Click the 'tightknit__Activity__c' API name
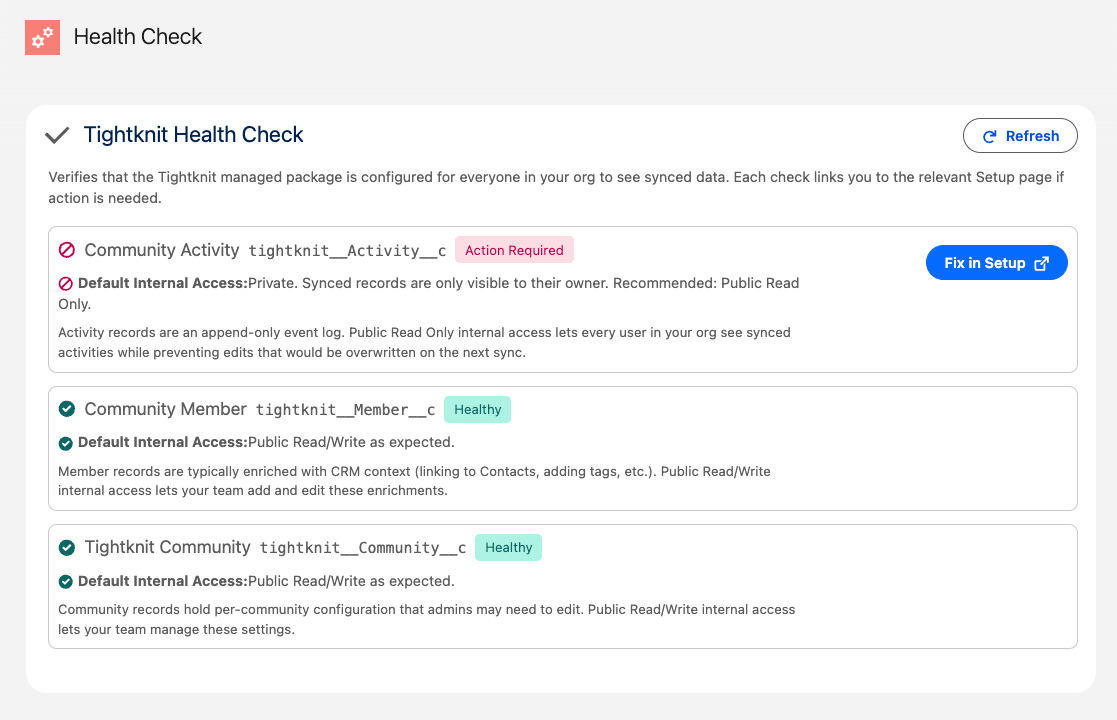The height and width of the screenshot is (720, 1117). point(347,251)
